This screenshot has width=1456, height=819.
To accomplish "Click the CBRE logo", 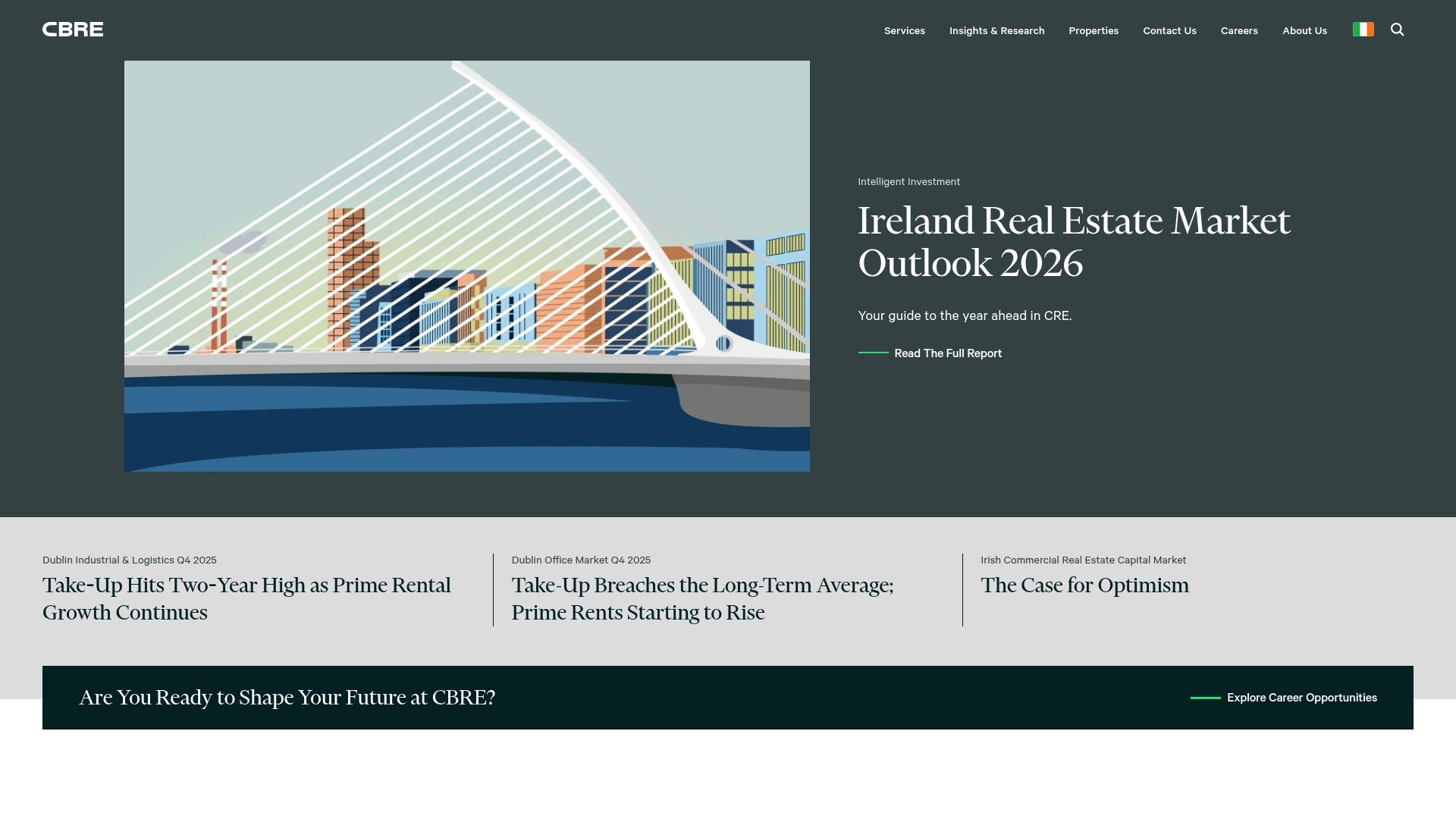I will pyautogui.click(x=73, y=30).
